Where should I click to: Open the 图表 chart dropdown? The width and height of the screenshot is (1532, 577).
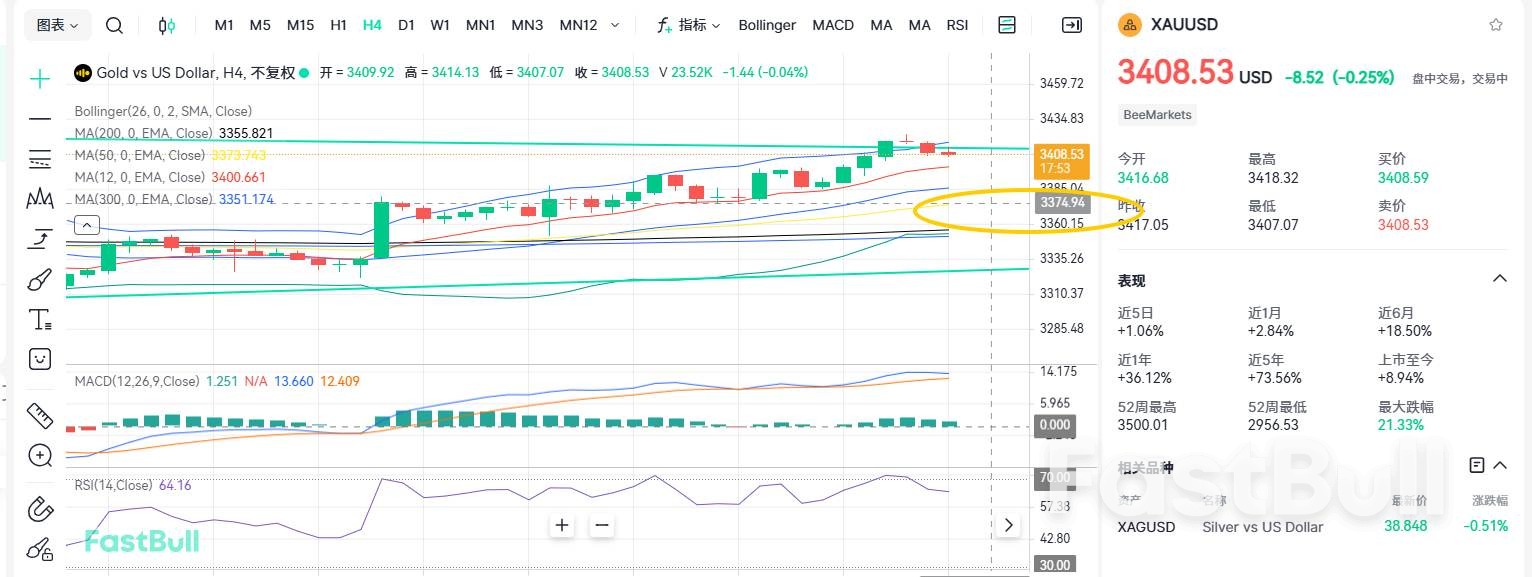tap(57, 25)
